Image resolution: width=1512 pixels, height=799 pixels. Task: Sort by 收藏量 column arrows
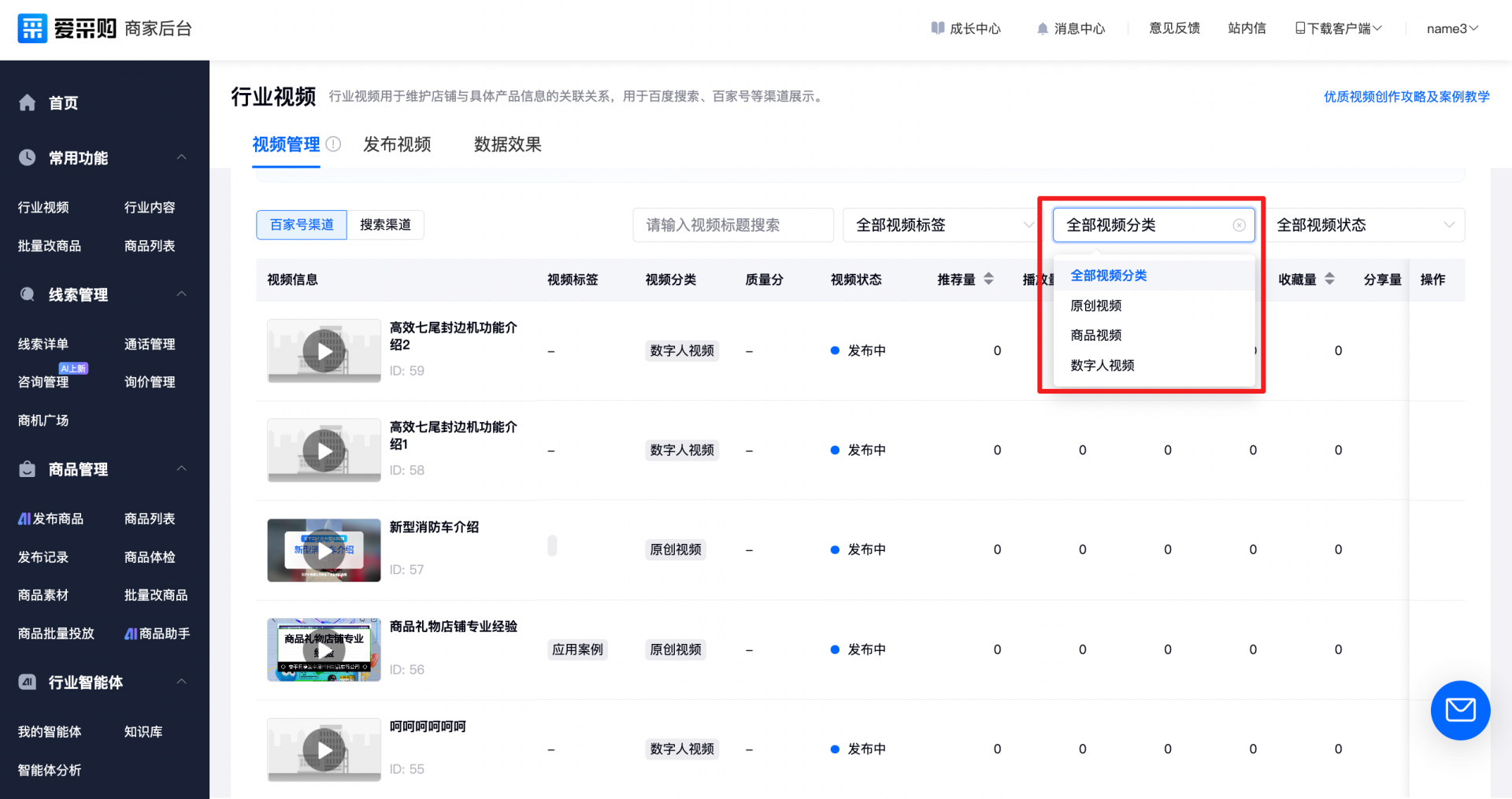(1329, 279)
